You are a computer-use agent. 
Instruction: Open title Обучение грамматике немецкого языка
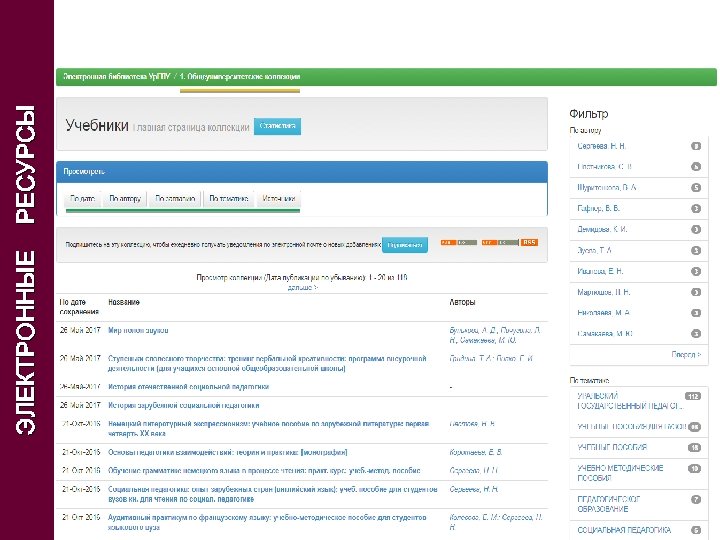tap(264, 471)
